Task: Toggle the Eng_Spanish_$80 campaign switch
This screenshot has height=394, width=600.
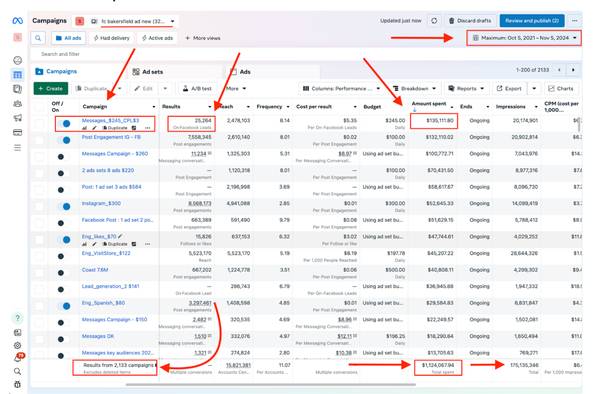Action: pyautogui.click(x=64, y=306)
